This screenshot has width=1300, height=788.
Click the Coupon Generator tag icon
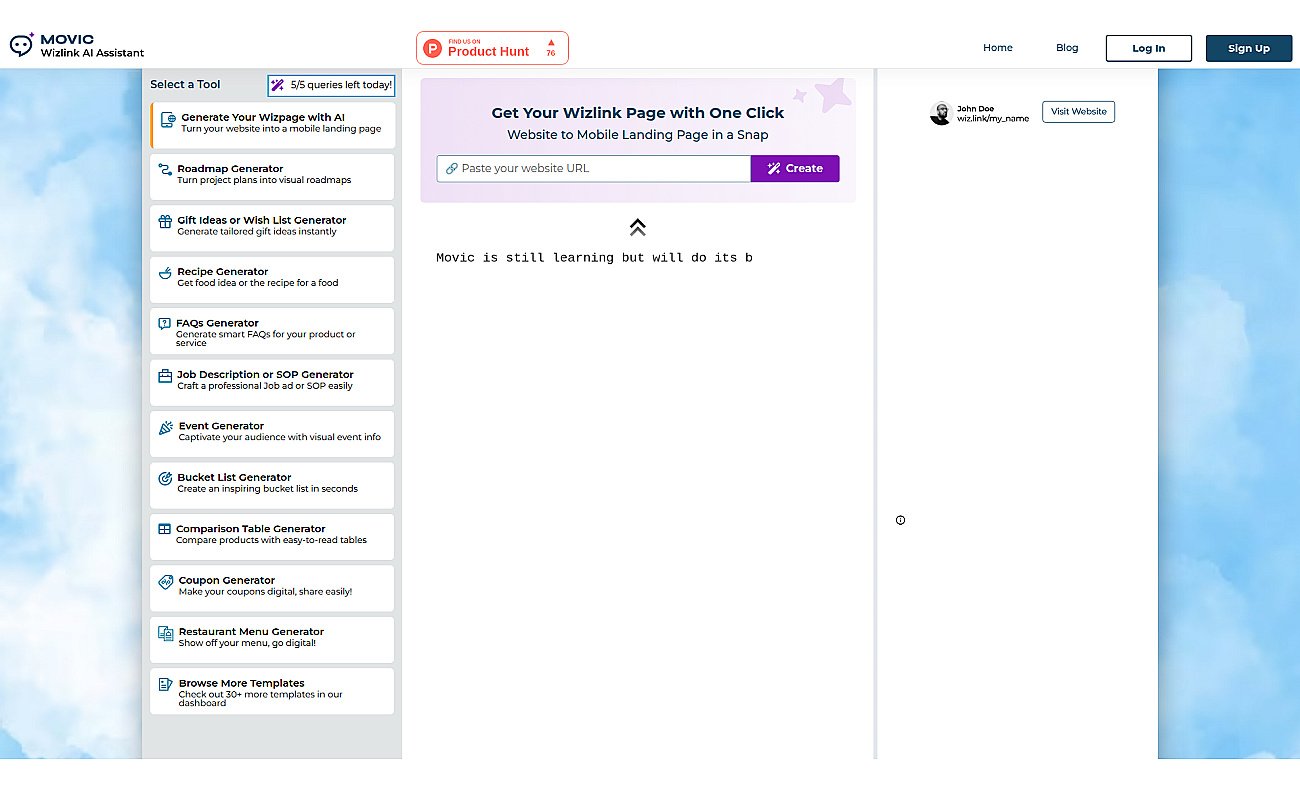166,582
